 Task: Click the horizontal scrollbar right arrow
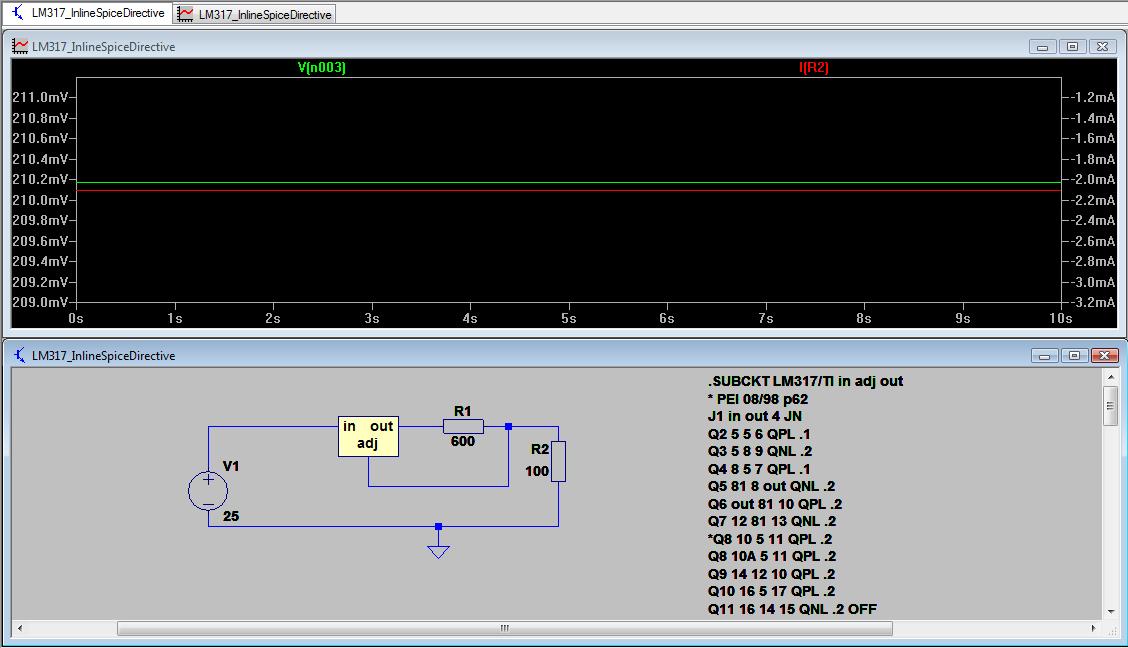click(1094, 629)
